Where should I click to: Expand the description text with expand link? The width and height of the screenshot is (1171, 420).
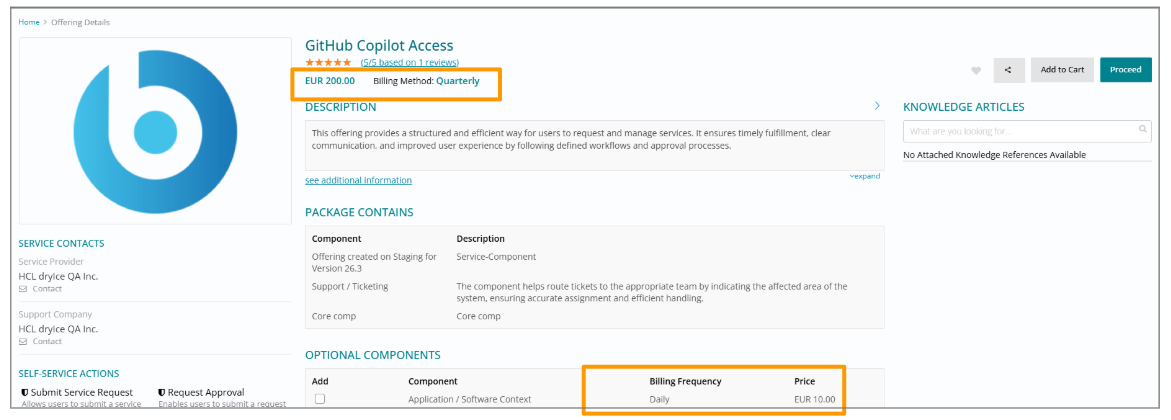pyautogui.click(x=865, y=176)
